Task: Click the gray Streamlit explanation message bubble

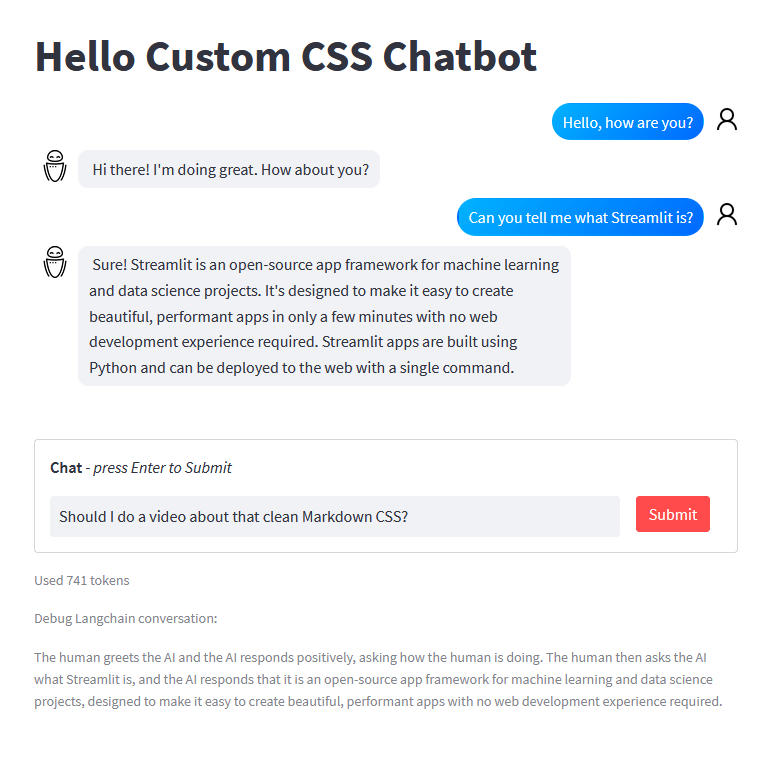Action: (x=324, y=316)
